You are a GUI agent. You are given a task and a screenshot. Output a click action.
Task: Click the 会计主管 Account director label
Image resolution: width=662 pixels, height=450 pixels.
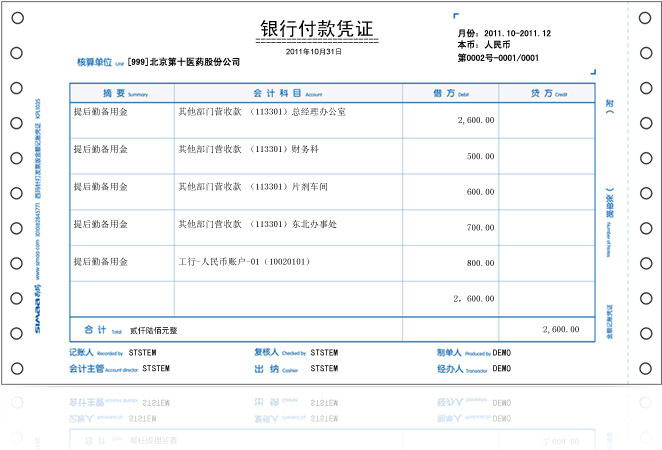point(103,369)
